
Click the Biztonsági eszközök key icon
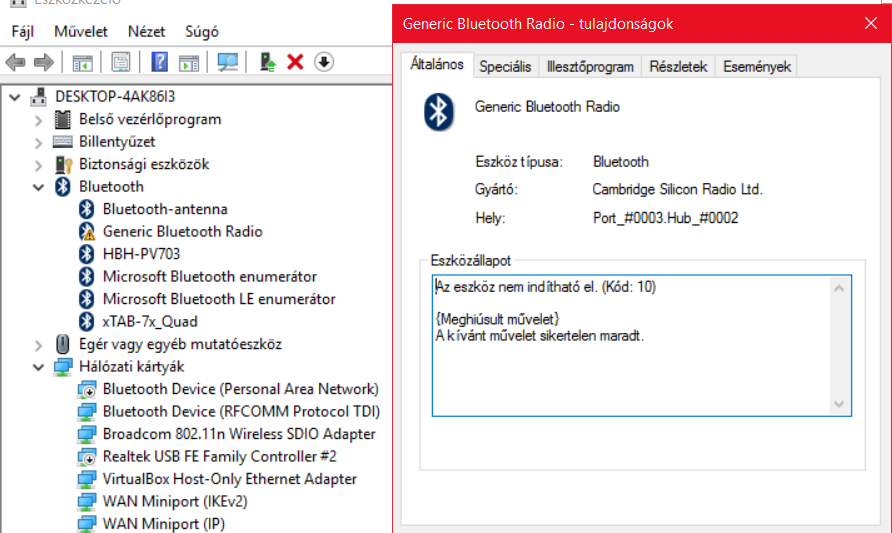pos(63,164)
